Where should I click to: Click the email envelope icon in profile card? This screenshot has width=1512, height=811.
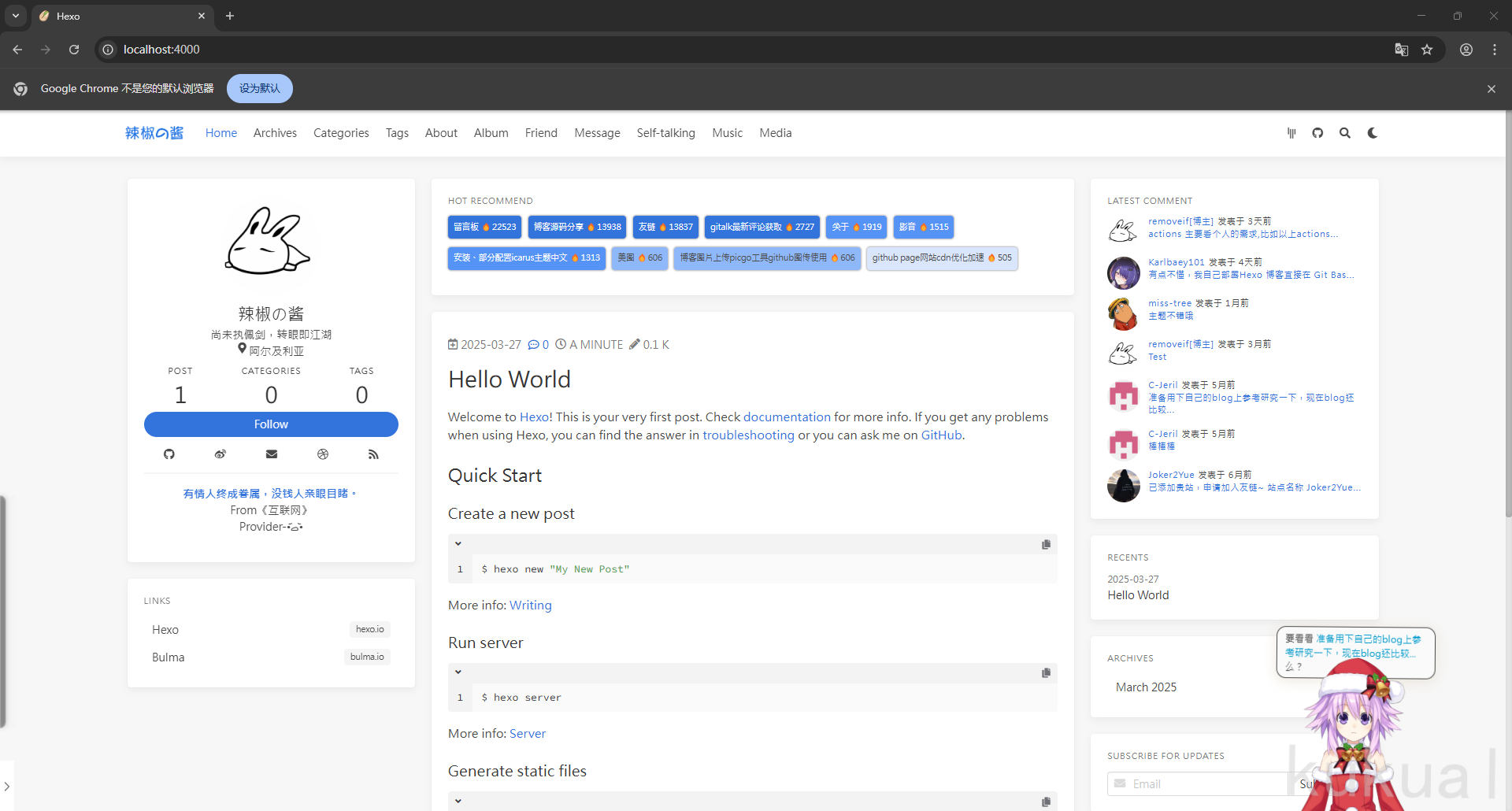point(272,454)
